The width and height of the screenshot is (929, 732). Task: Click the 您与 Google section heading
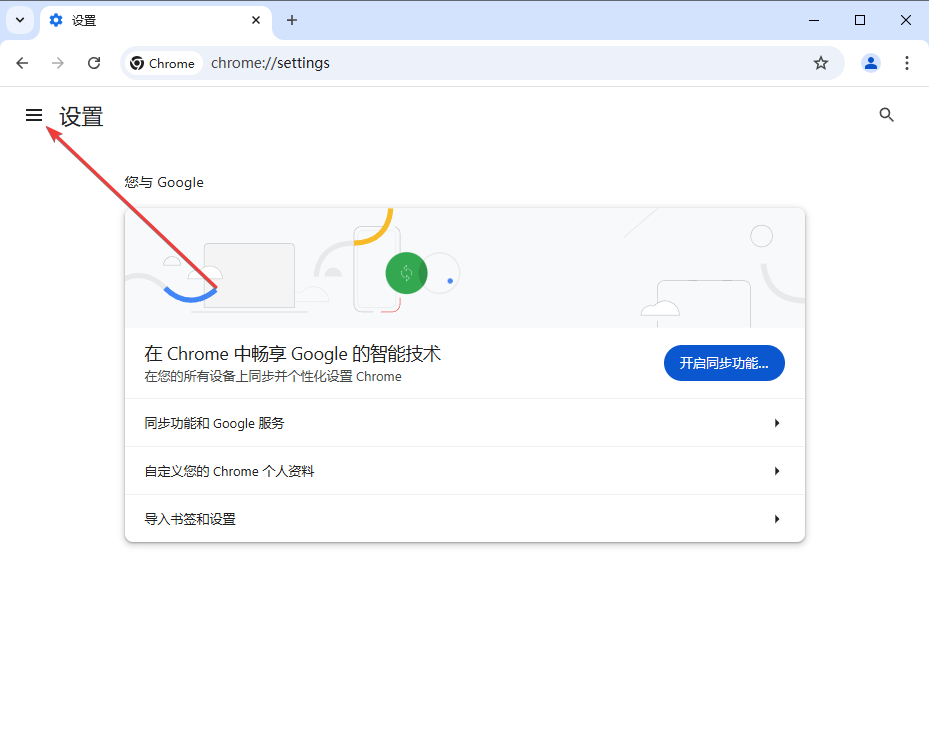(162, 182)
